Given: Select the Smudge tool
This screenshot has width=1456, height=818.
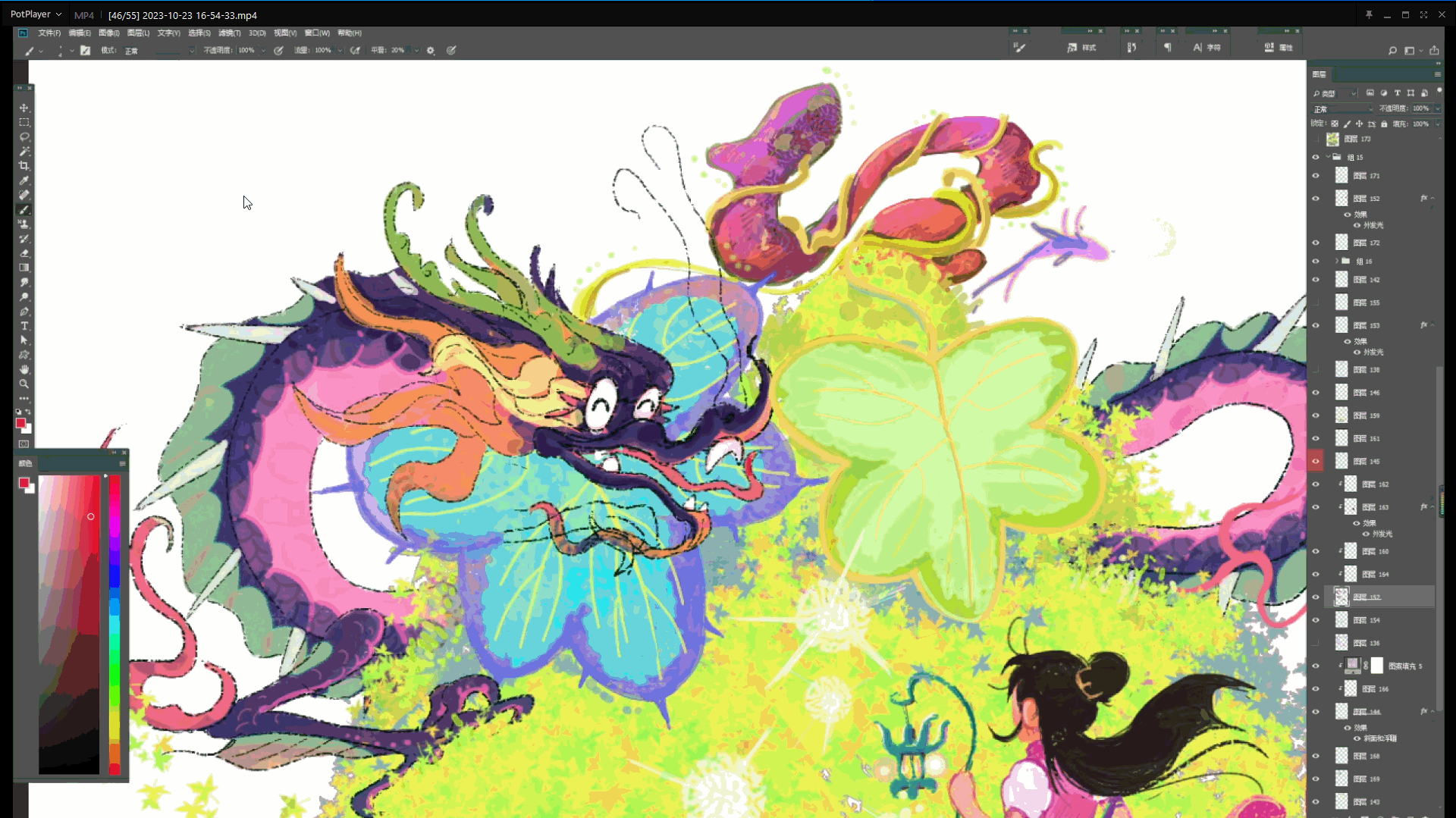Looking at the screenshot, I should tap(24, 282).
